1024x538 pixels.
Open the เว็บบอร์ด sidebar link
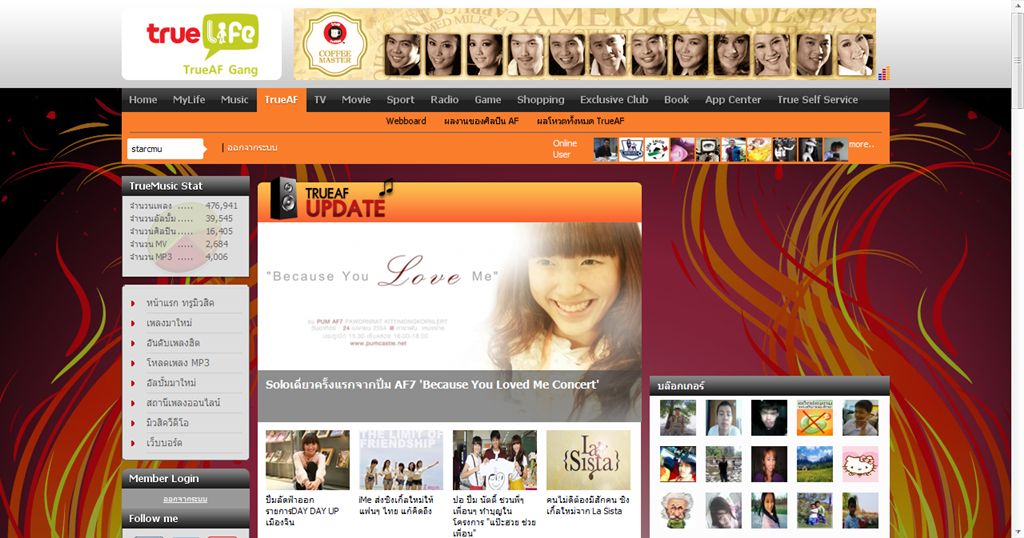coord(164,443)
